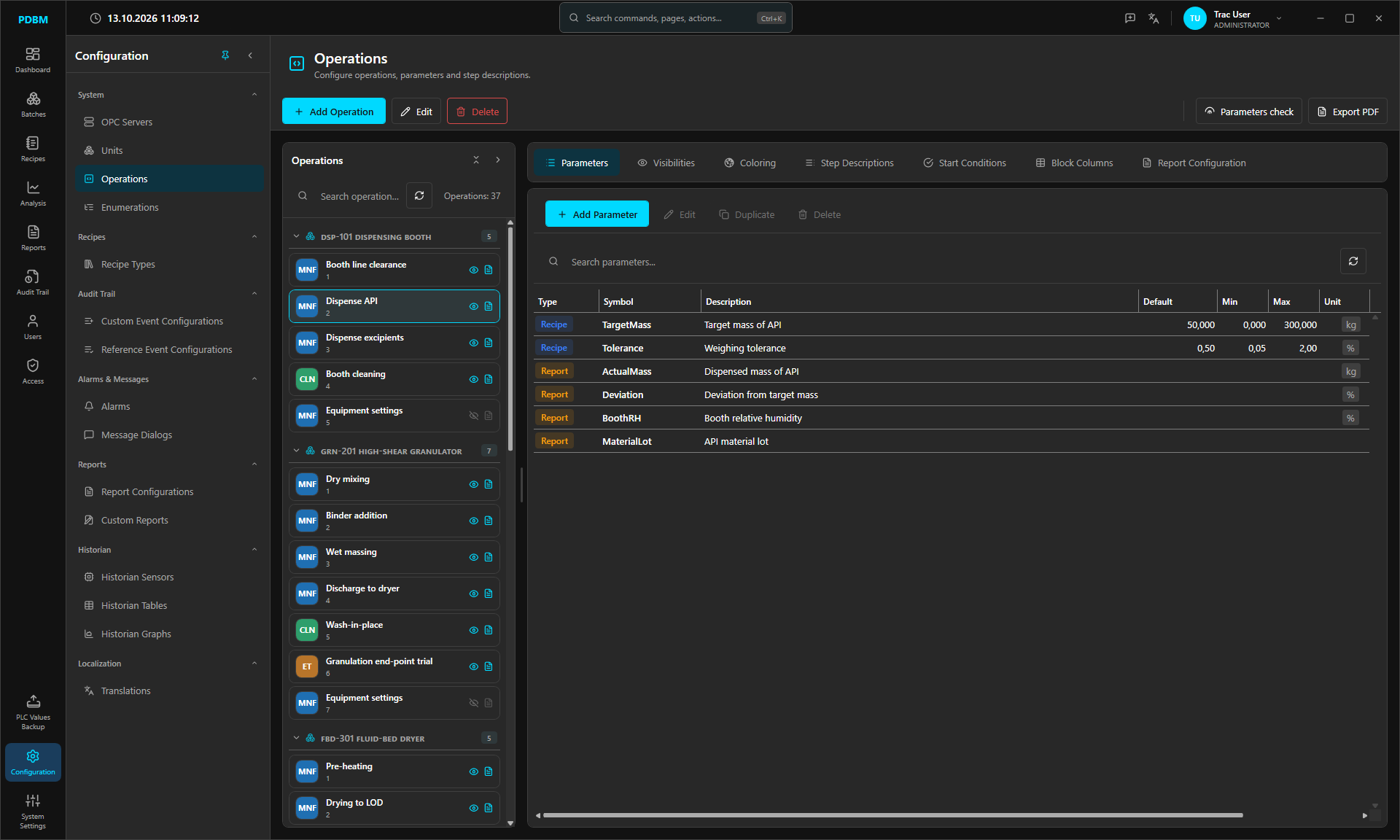Screen dimensions: 1400x840
Task: Refresh the operations list
Action: 419,195
